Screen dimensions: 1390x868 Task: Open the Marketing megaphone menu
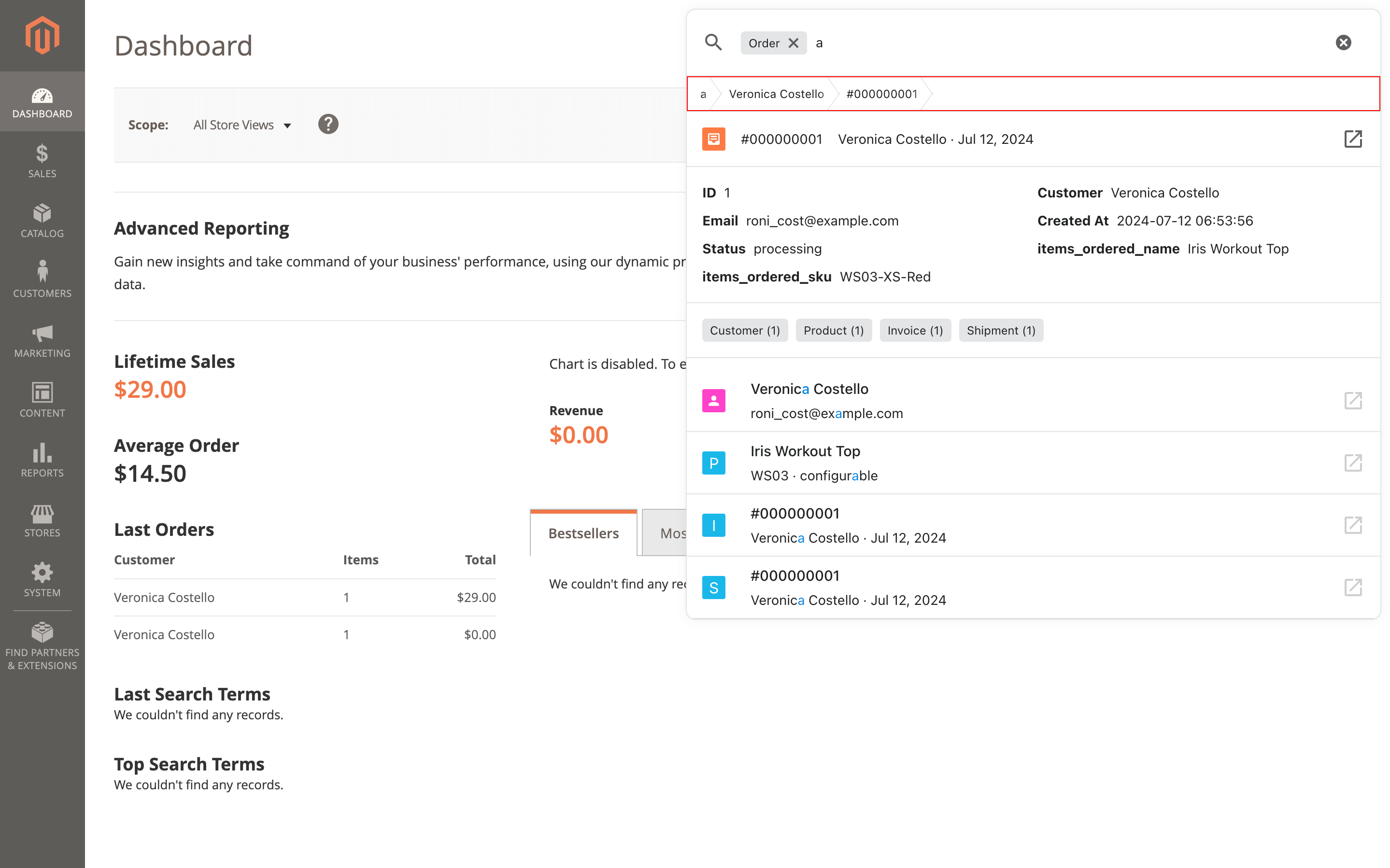pyautogui.click(x=42, y=341)
